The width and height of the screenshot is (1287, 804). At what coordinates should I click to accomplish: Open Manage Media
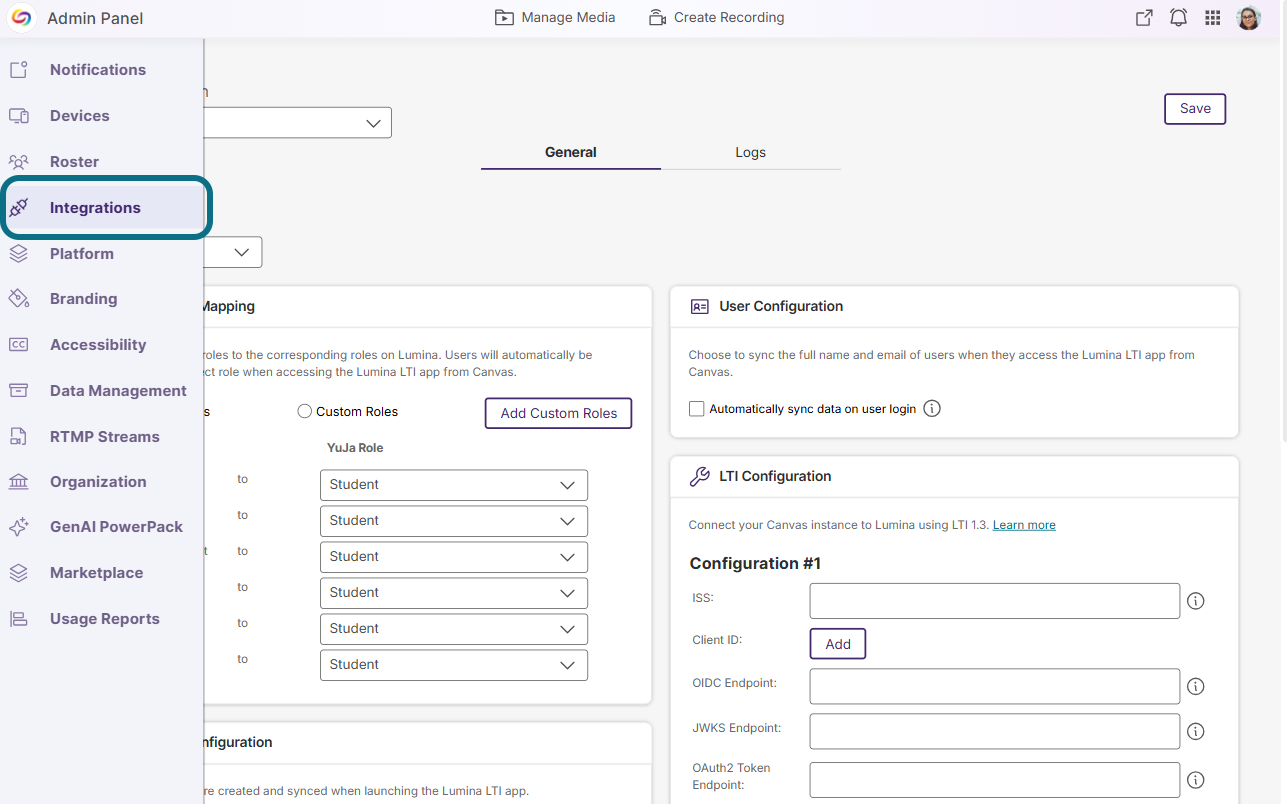(x=555, y=17)
